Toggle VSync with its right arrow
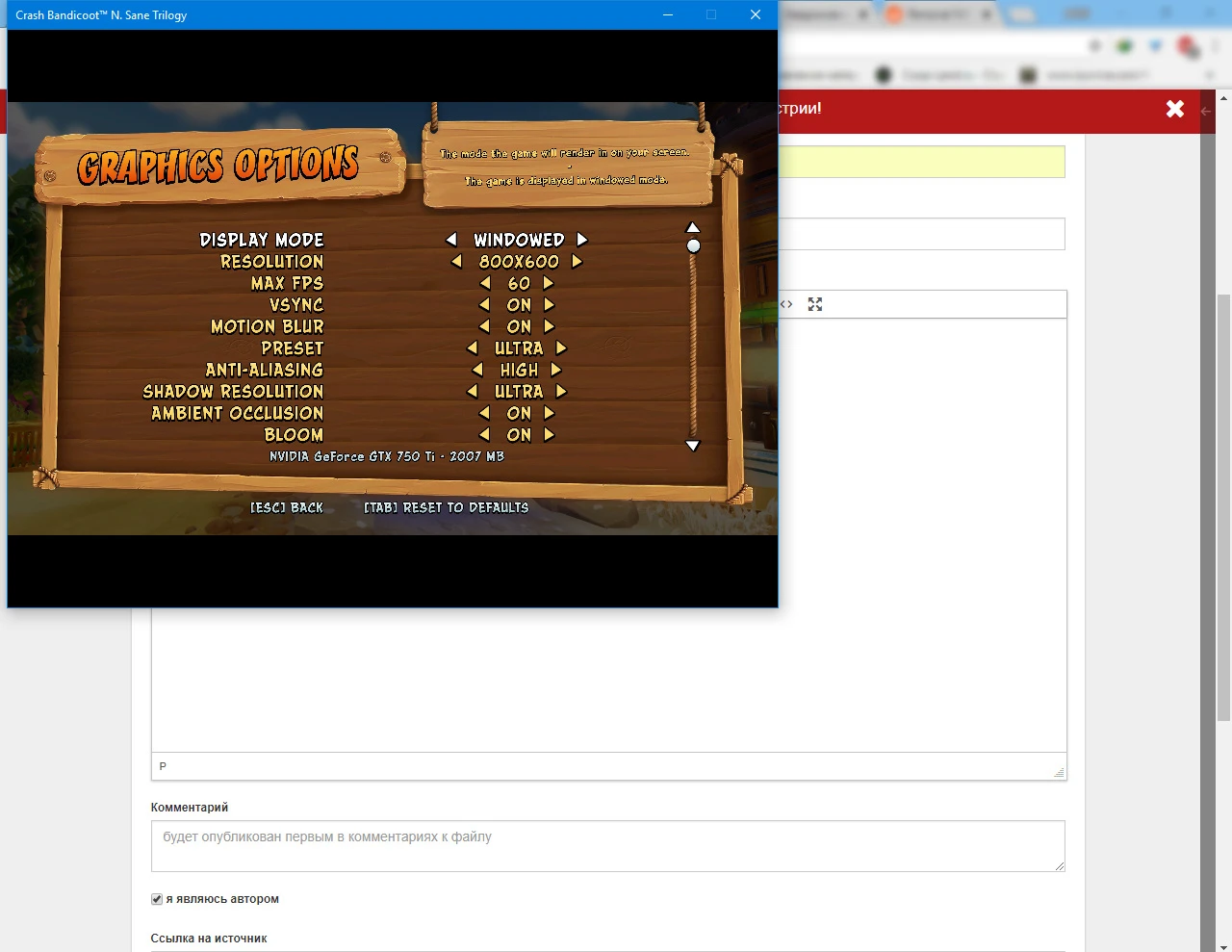 click(x=549, y=304)
